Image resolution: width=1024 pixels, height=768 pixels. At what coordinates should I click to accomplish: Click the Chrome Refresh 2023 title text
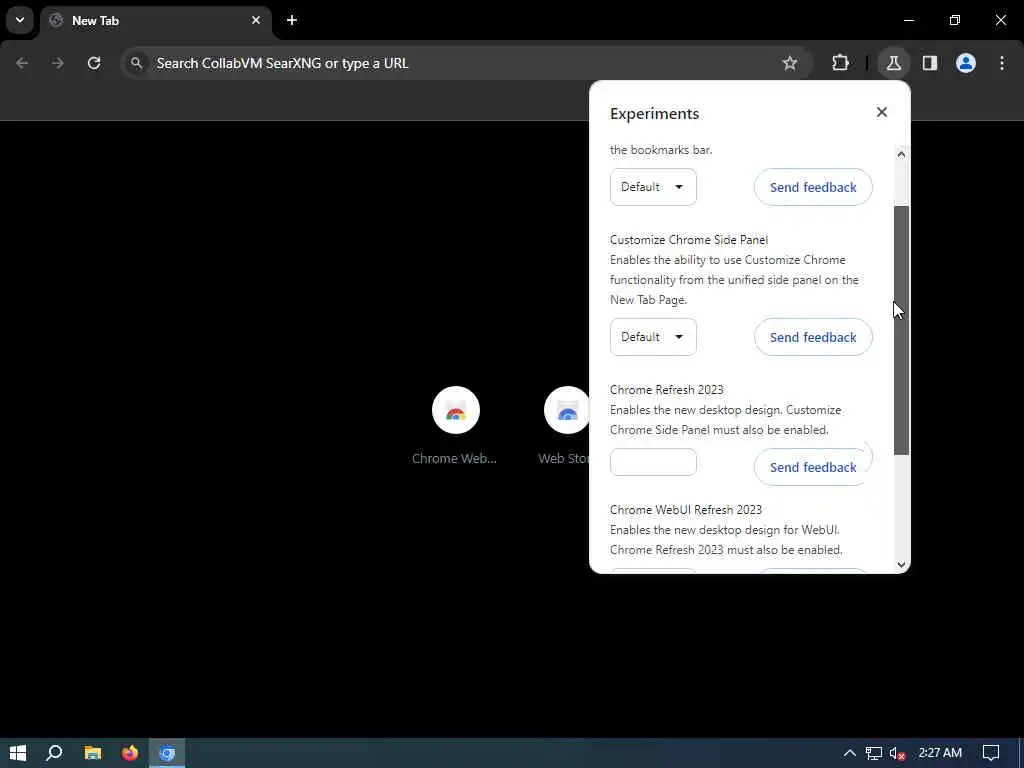[x=667, y=390]
